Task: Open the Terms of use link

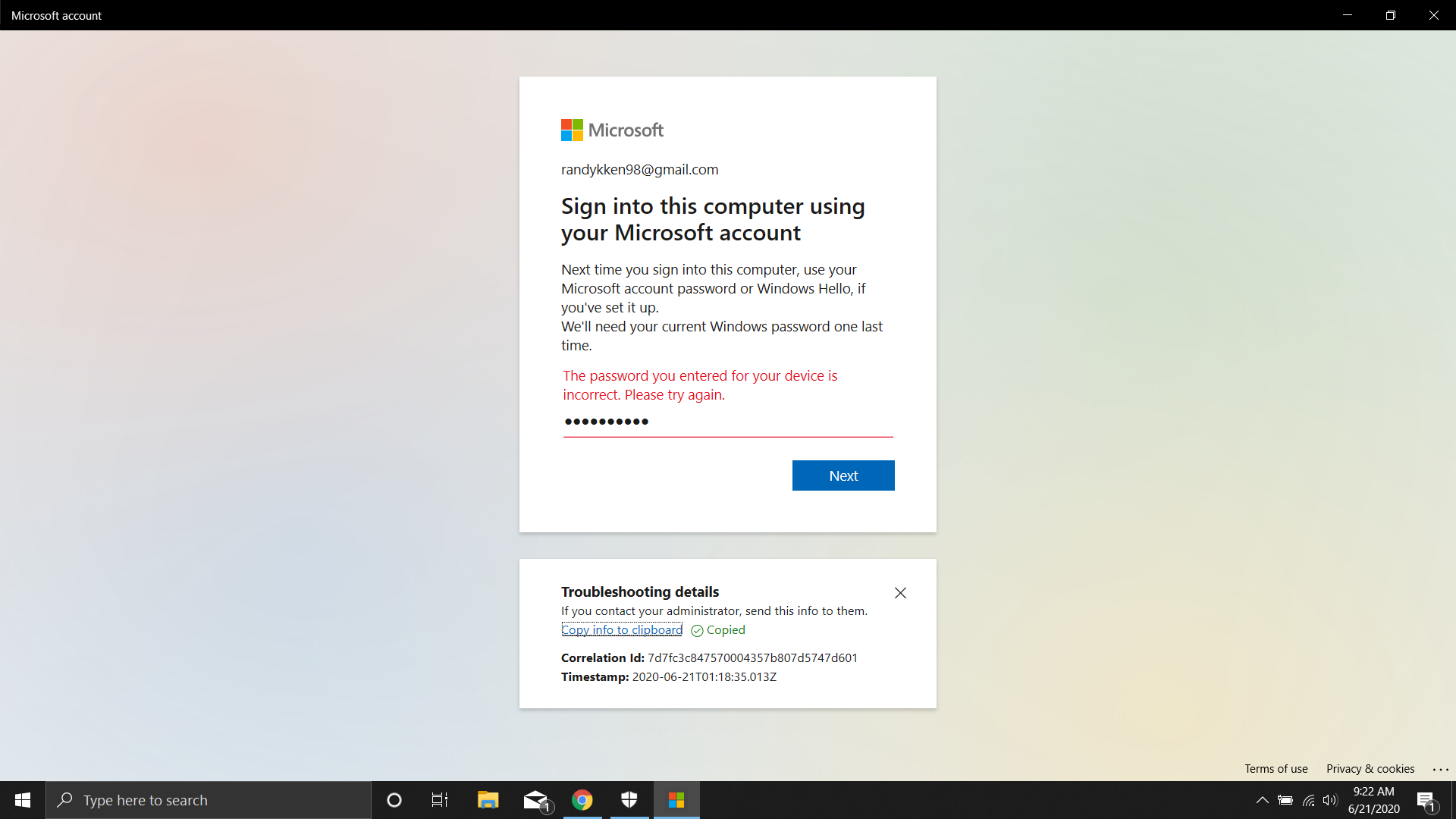Action: point(1276,768)
